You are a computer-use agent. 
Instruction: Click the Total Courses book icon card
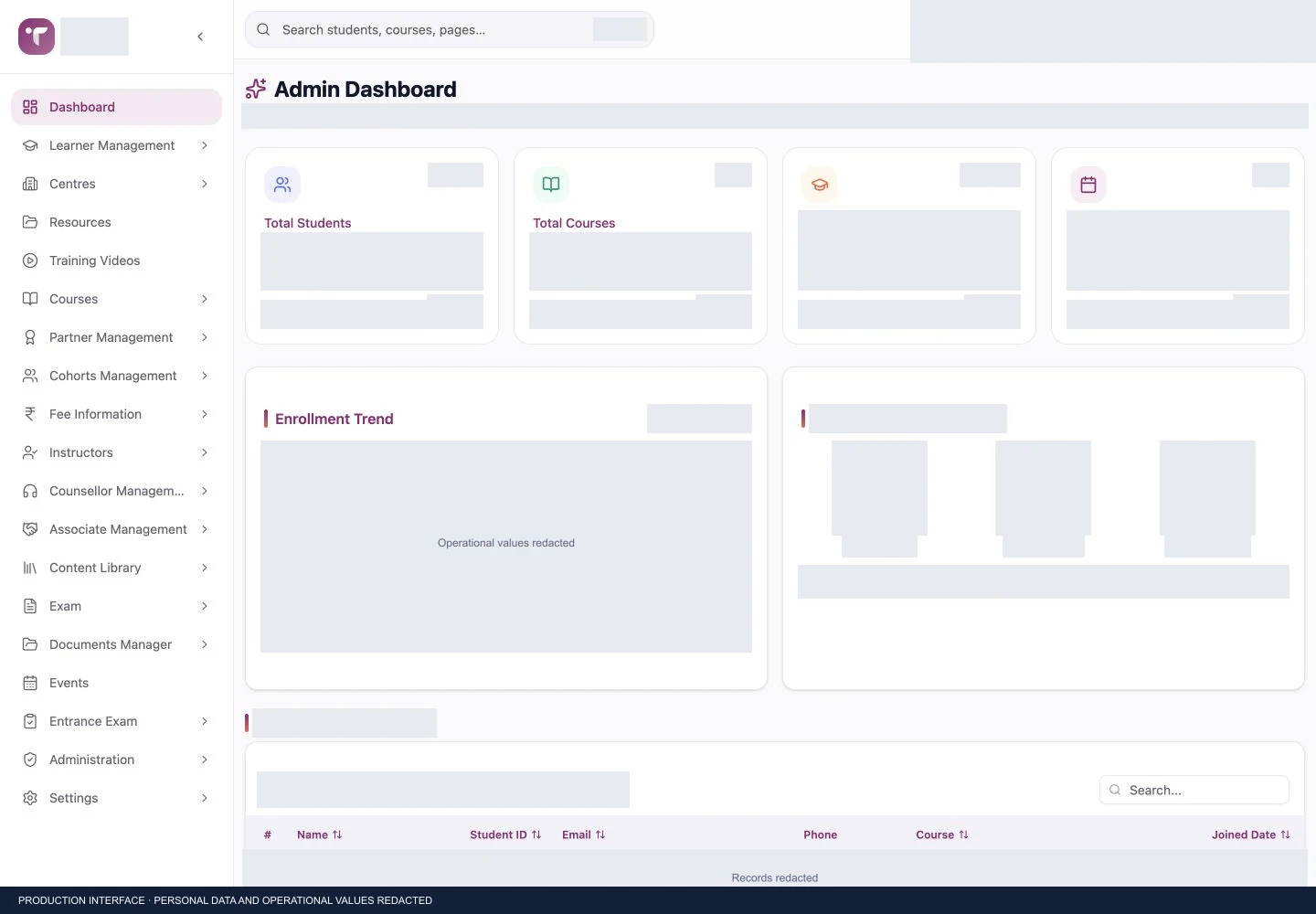[x=551, y=185]
